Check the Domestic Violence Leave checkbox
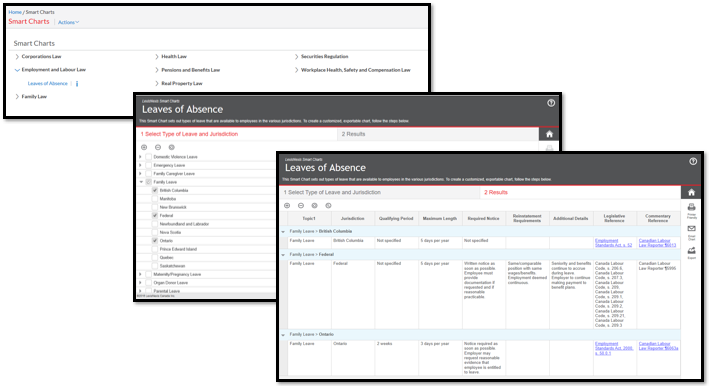Screen dimensions: 711x386 (x=148, y=157)
